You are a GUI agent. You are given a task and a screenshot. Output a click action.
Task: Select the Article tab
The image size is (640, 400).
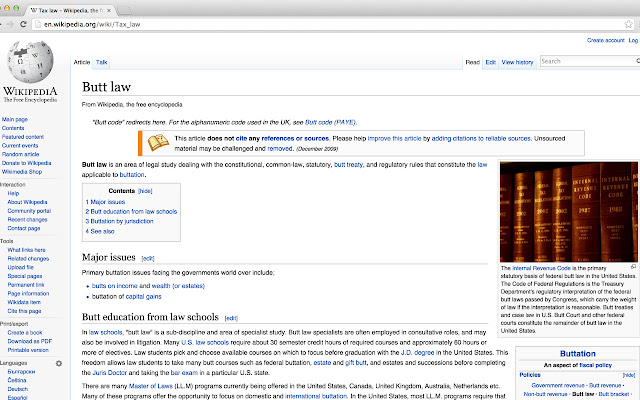[82, 62]
